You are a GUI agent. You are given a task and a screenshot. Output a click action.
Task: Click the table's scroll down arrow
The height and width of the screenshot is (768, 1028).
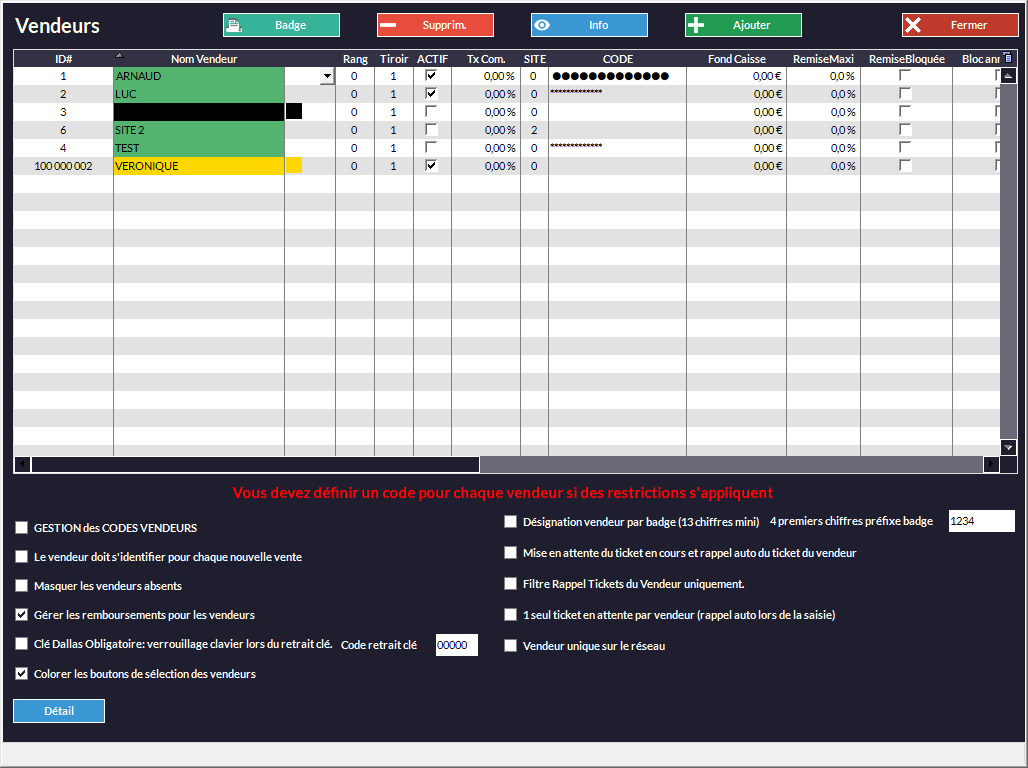click(x=1008, y=448)
